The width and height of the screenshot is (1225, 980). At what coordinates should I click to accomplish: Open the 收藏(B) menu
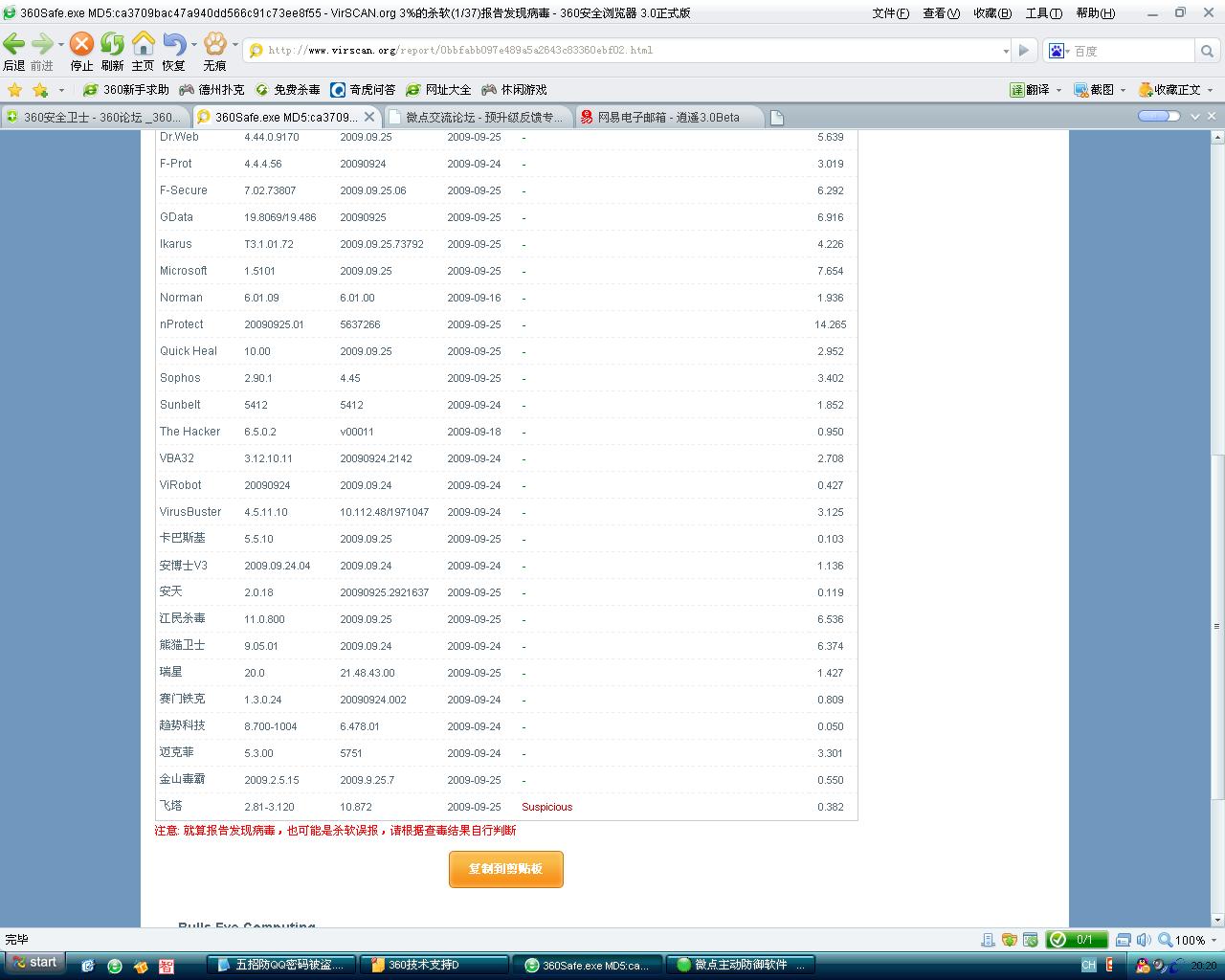(992, 12)
